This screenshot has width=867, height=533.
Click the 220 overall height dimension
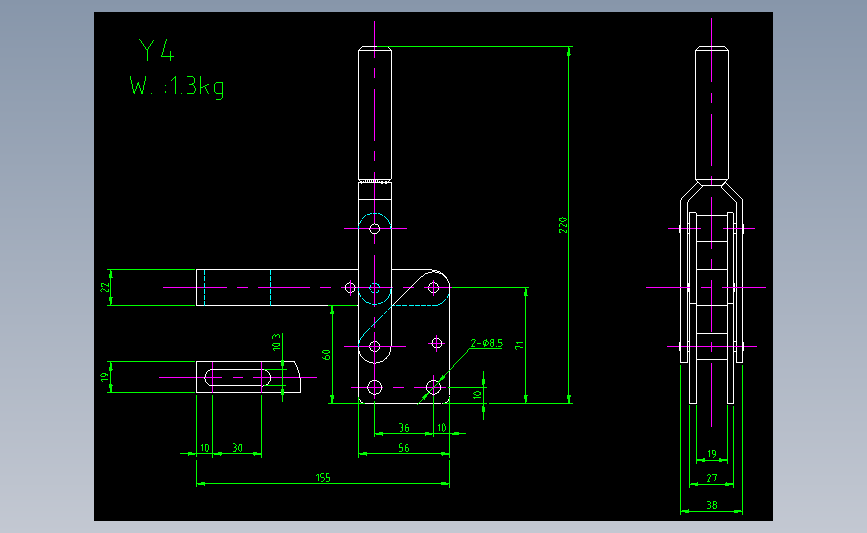click(563, 225)
